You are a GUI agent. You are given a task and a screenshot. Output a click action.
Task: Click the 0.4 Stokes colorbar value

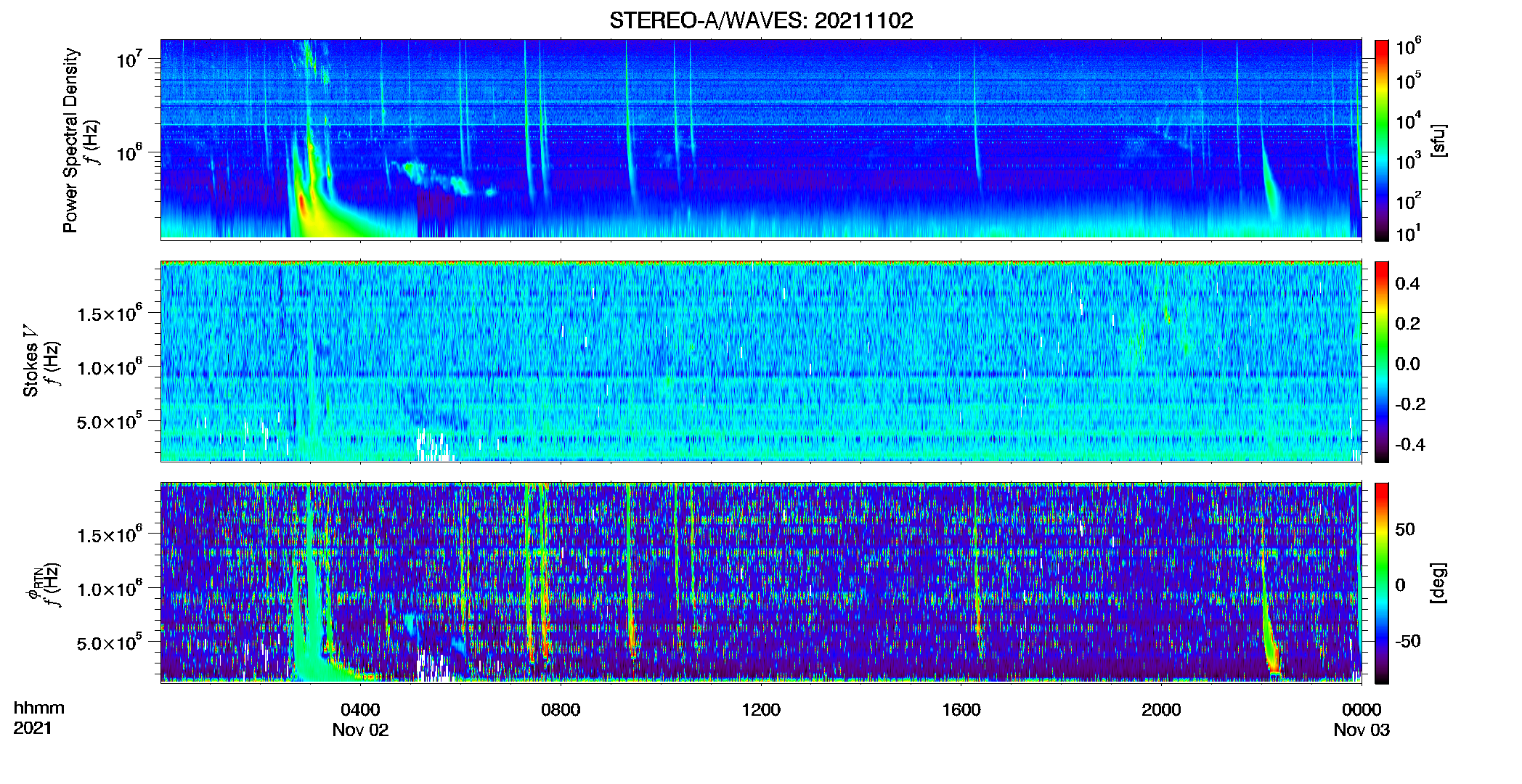click(1407, 284)
